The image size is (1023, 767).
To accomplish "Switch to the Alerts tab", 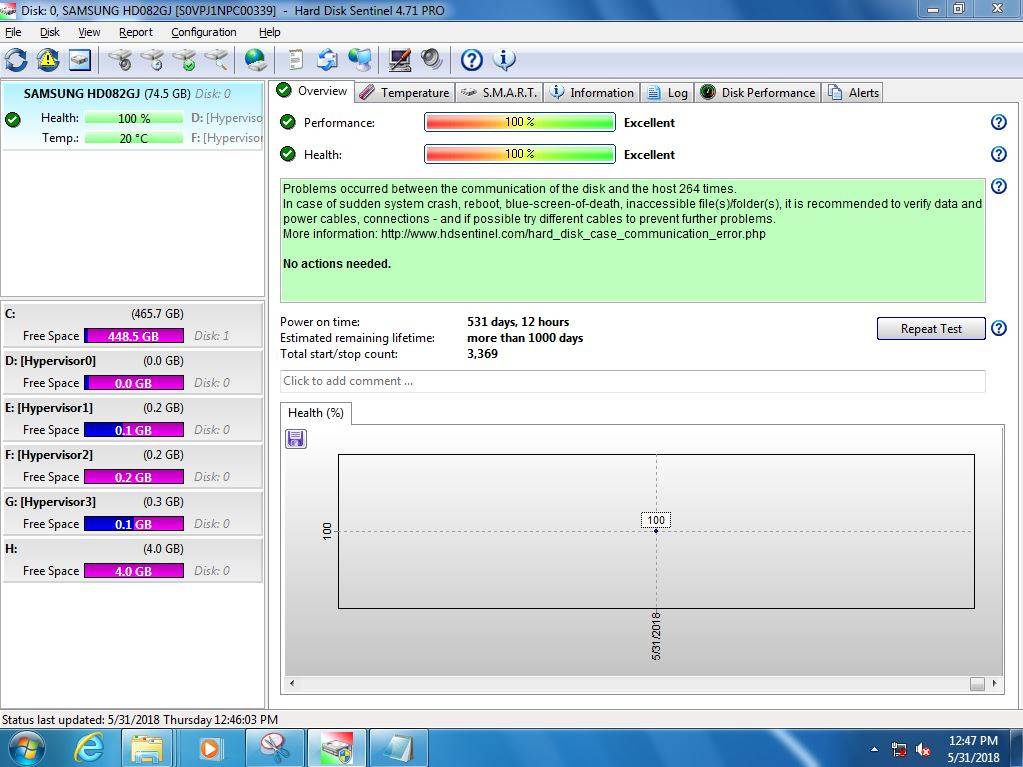I will [x=853, y=93].
